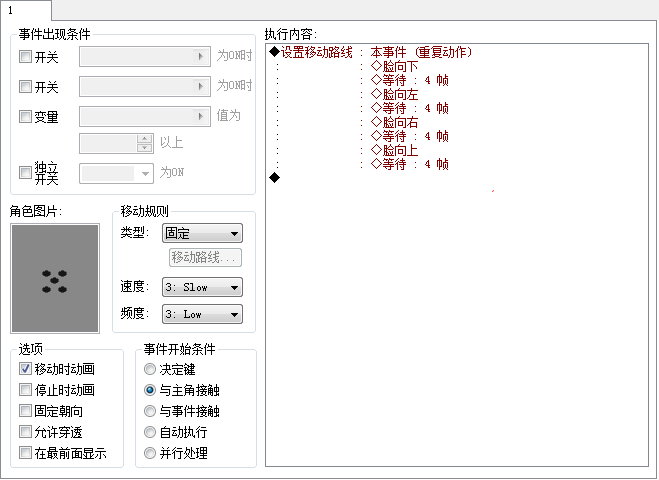Open the 速度 dropdown showing 3: Slow

click(x=202, y=287)
